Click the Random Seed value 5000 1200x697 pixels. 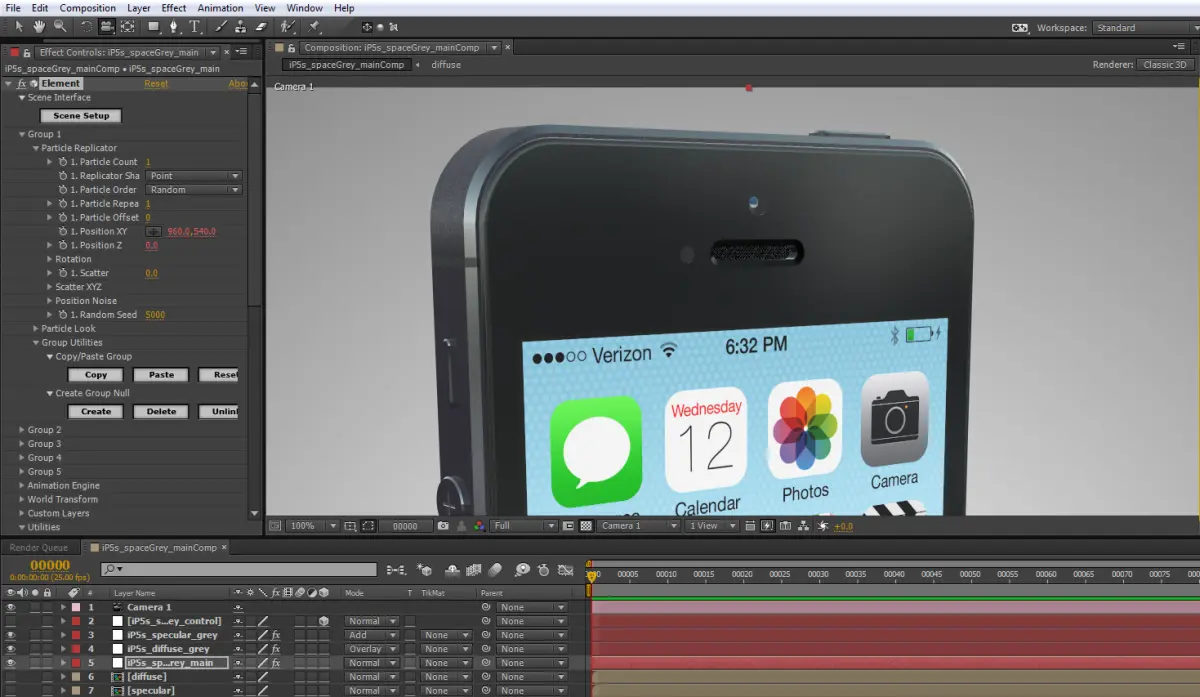tap(155, 315)
